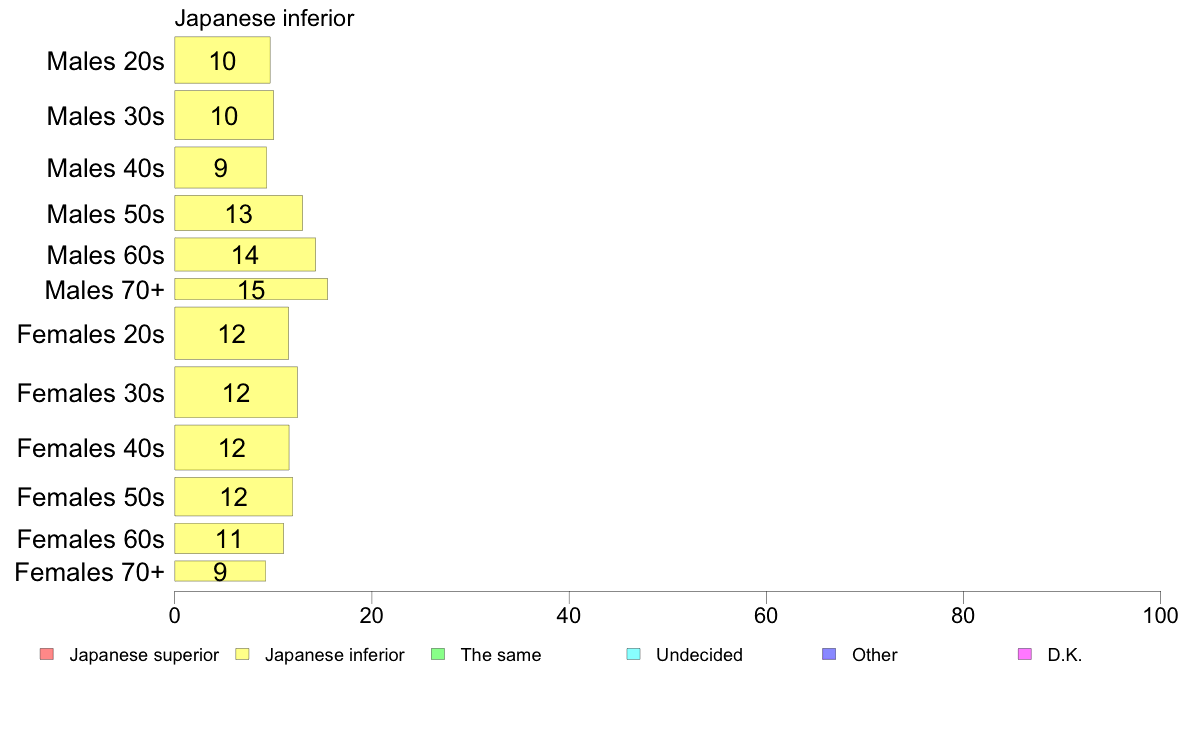Click the Japanese superior red legend swatch
1188x736 pixels.
click(x=46, y=654)
